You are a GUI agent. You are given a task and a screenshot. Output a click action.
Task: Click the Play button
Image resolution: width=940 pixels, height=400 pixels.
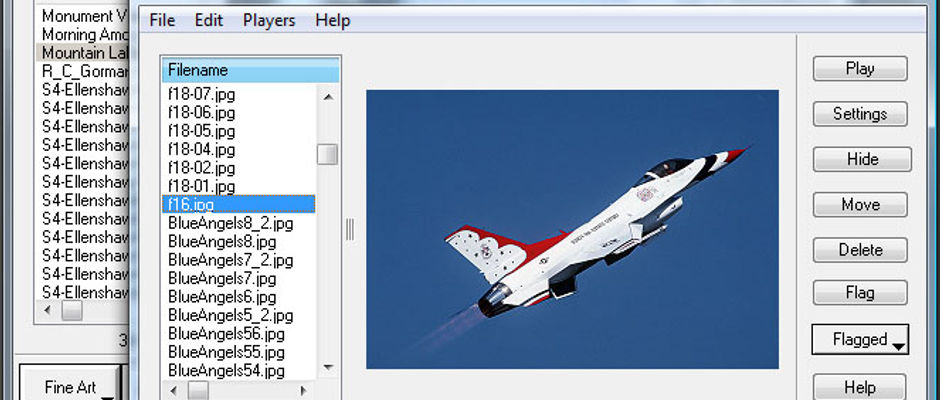pos(860,68)
